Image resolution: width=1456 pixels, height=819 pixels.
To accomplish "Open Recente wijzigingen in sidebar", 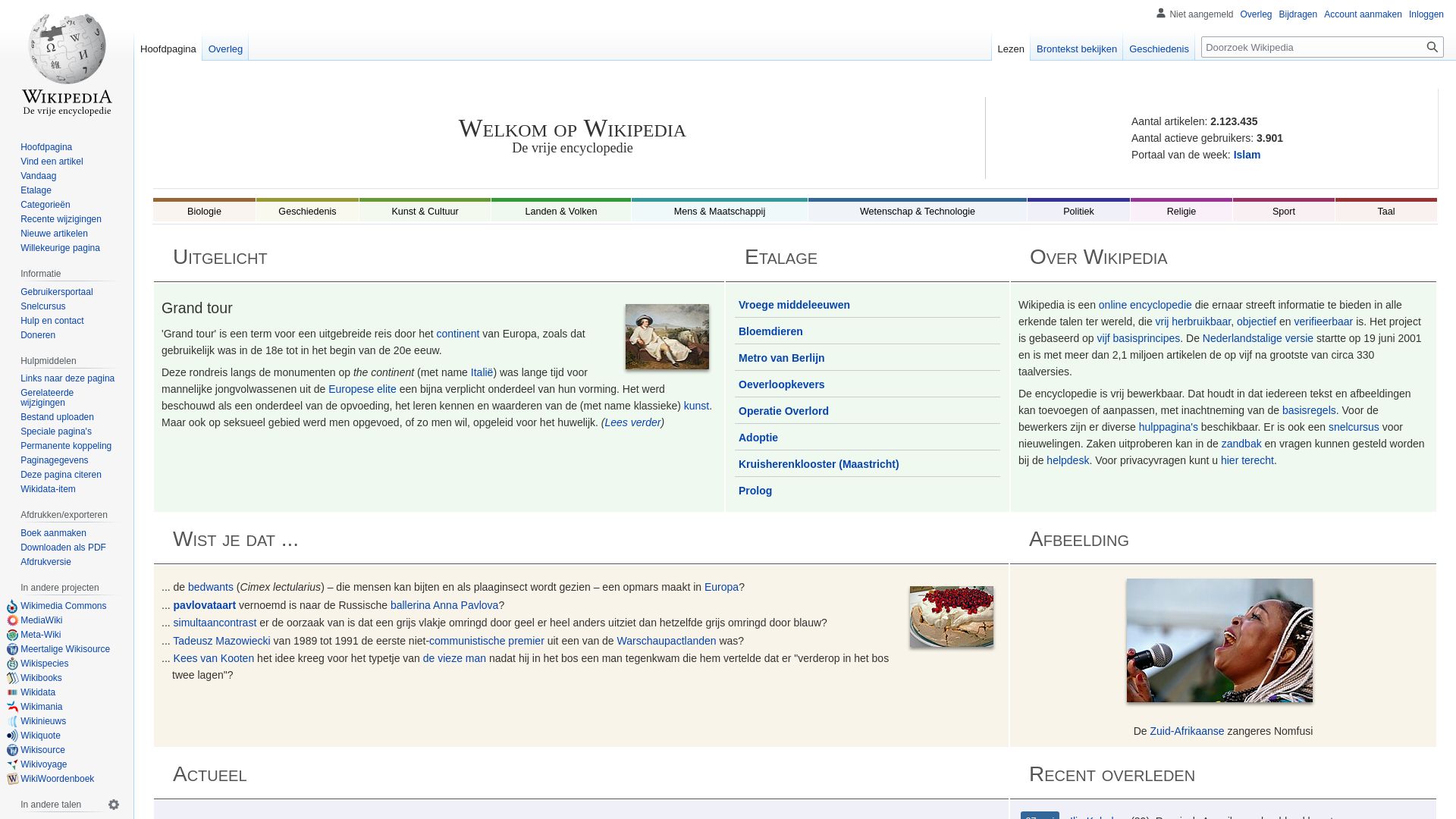I will 61,219.
